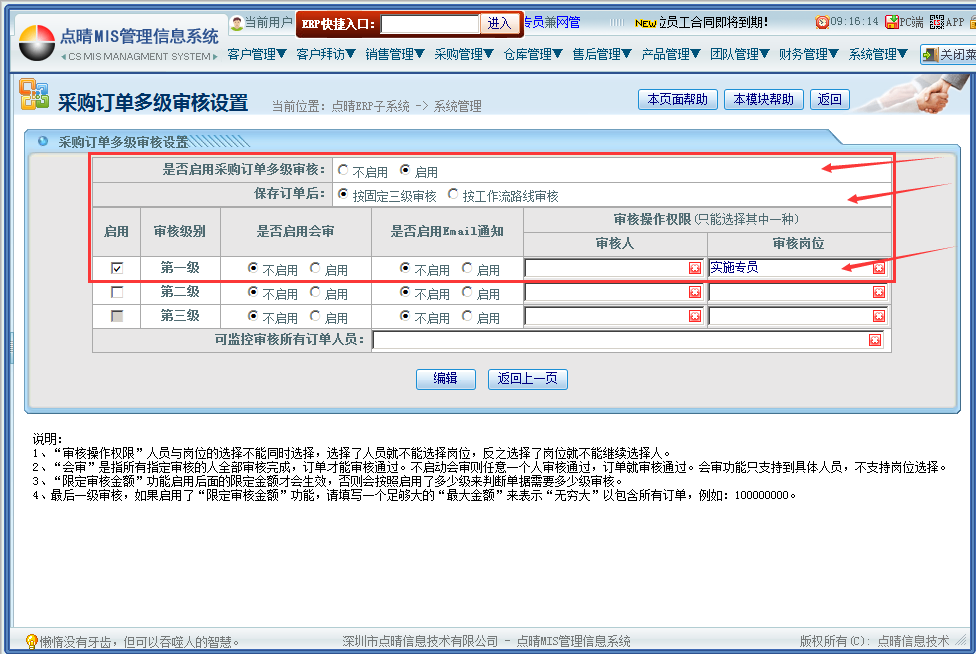Click the 点睛MIS logo sphere
This screenshot has height=654, width=976.
point(37,43)
